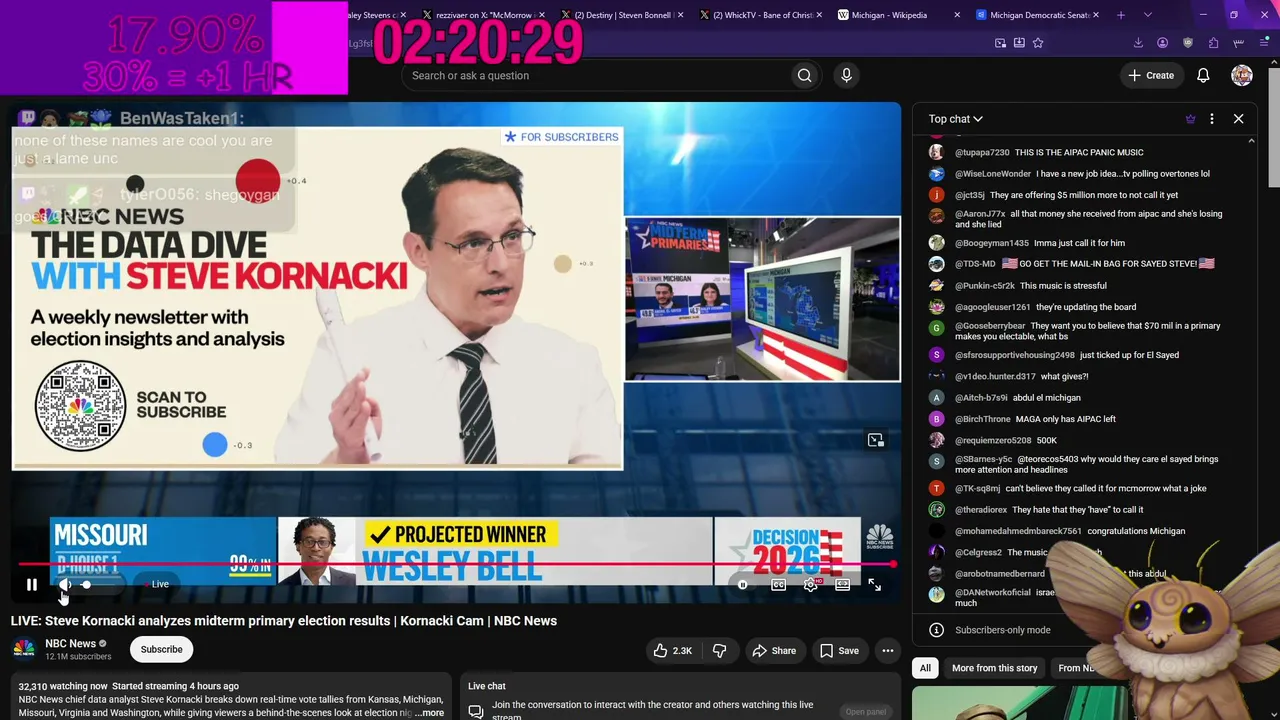
Task: Enter full screen mode
Action: tap(875, 585)
